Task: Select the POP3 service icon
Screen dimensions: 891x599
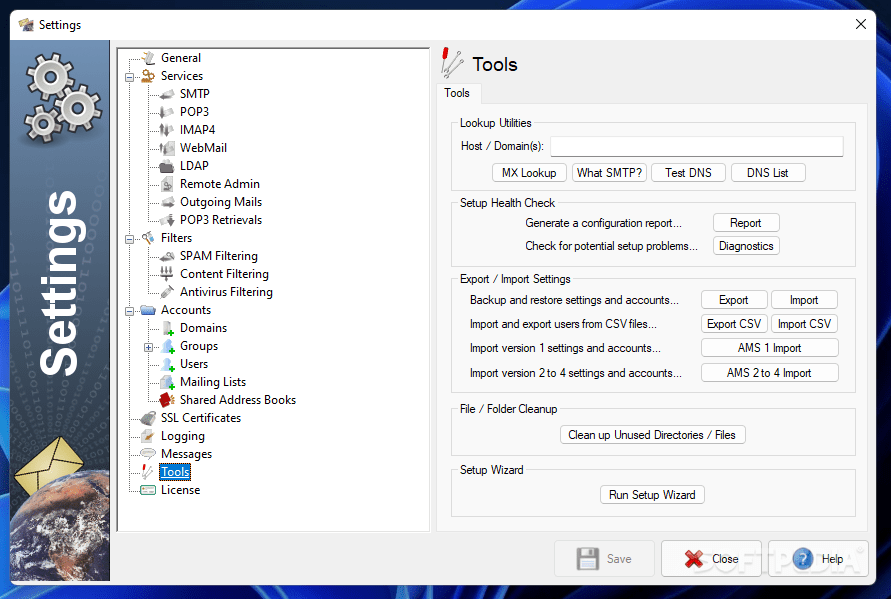Action: [167, 111]
